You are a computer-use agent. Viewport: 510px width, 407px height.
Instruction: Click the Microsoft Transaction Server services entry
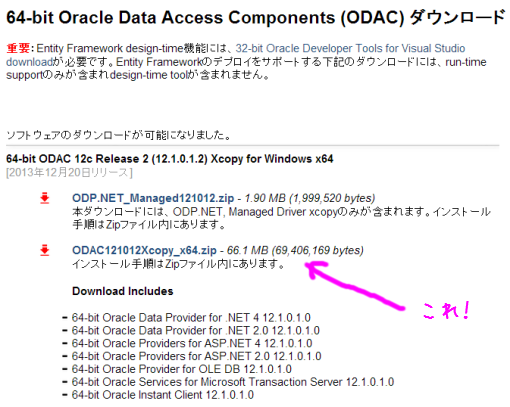[x=233, y=382]
